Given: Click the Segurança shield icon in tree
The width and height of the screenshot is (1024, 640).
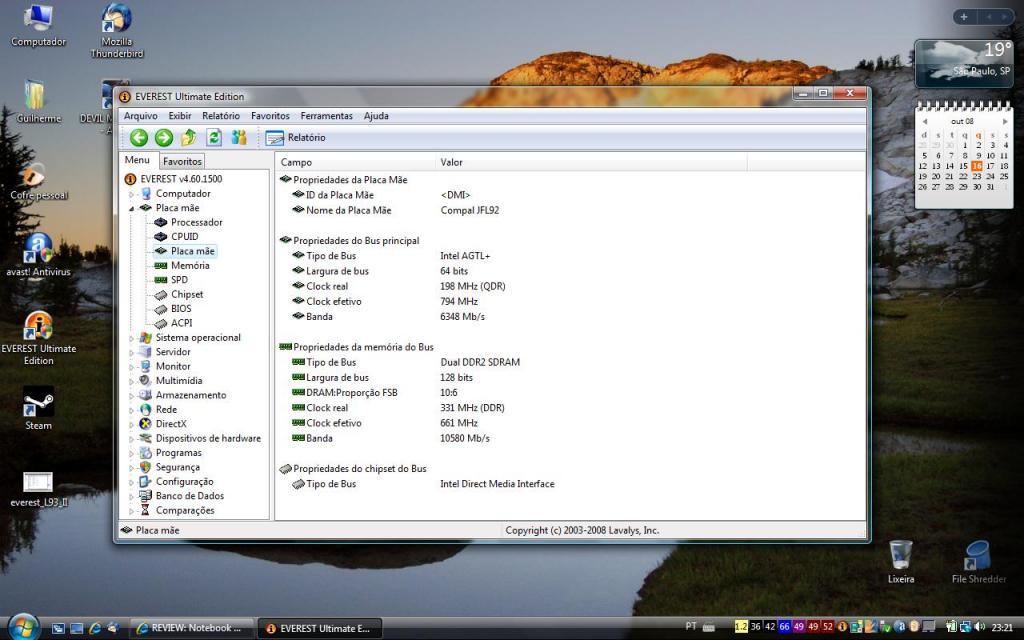Looking at the screenshot, I should pos(146,467).
